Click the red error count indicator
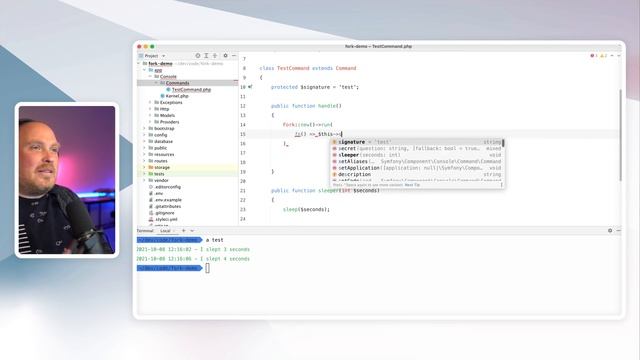The width and height of the screenshot is (640, 360). click(x=594, y=56)
